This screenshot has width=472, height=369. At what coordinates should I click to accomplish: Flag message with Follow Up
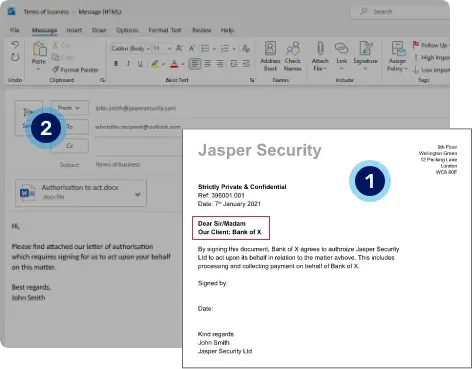coord(431,45)
